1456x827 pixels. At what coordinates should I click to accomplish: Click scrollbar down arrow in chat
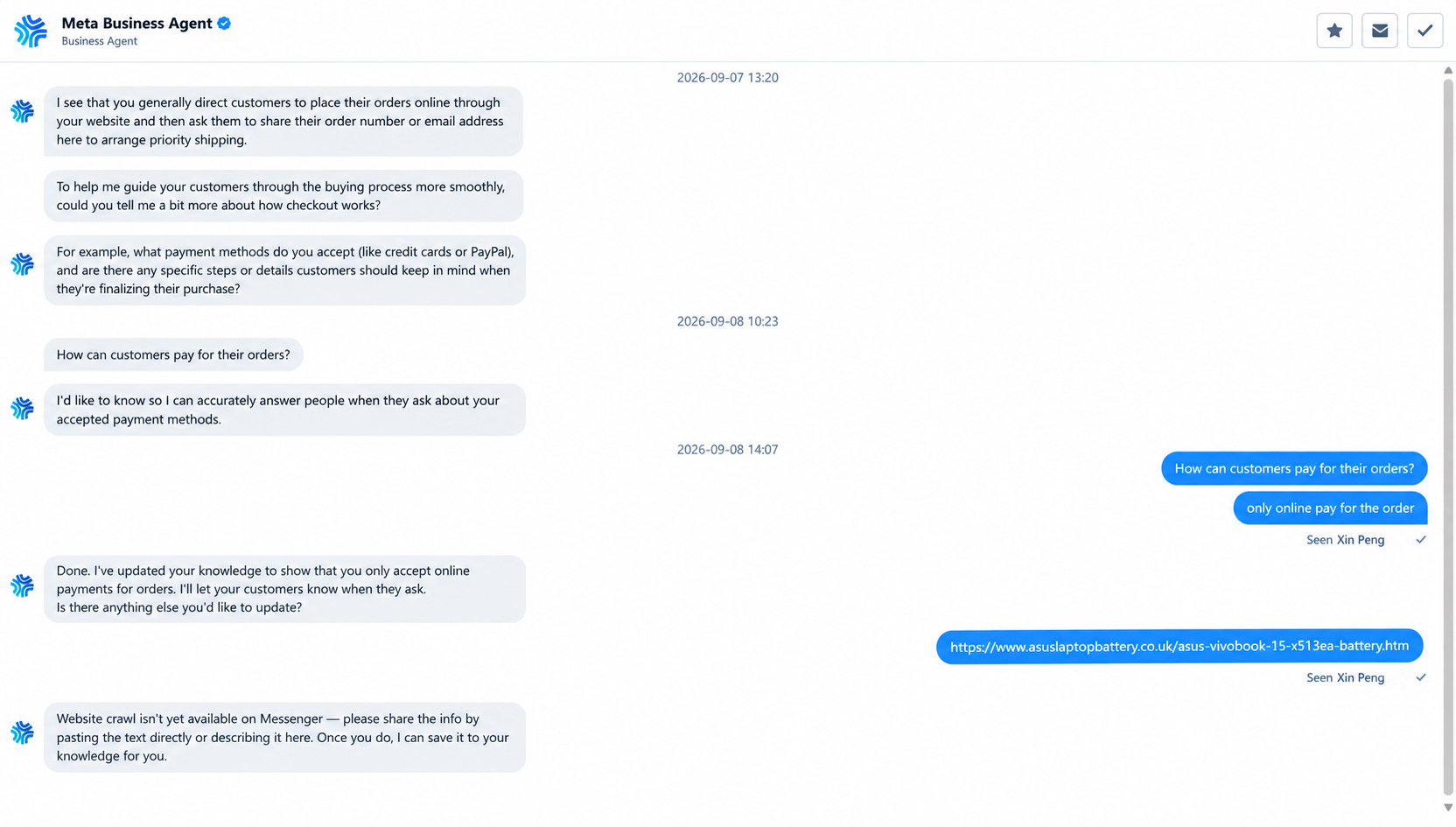pos(1448,808)
